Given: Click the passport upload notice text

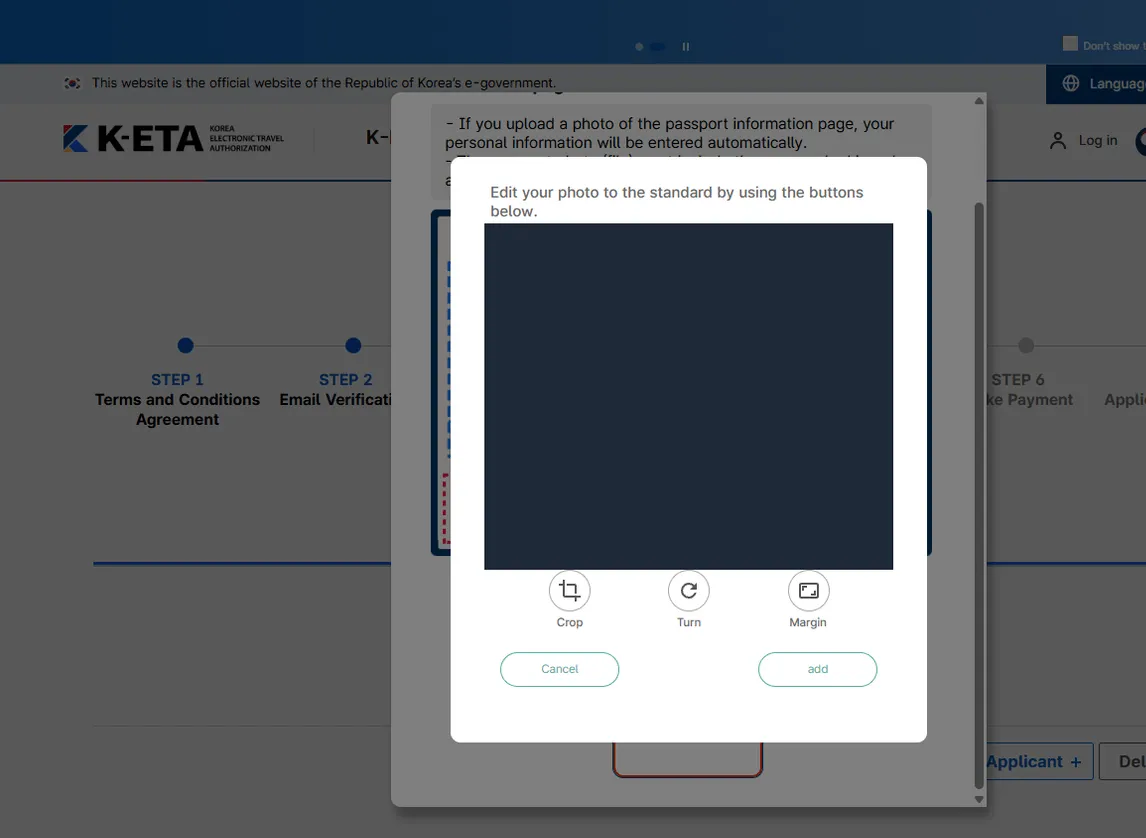Looking at the screenshot, I should [x=669, y=133].
